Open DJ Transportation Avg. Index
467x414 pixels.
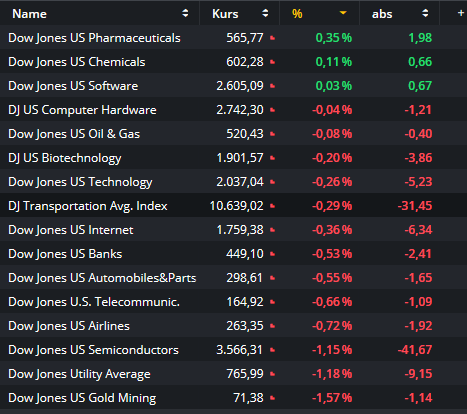(x=88, y=206)
